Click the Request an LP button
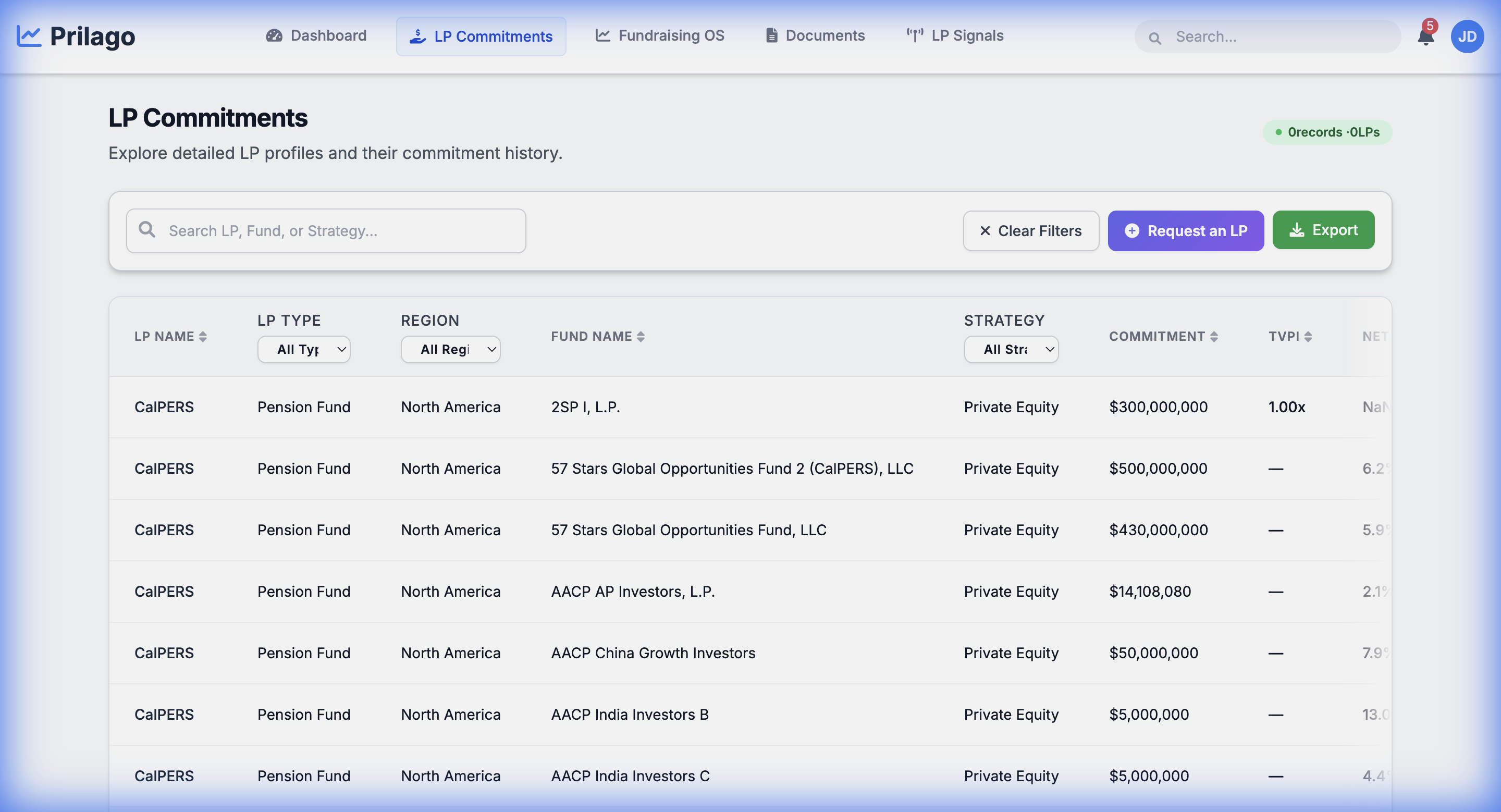 [1186, 231]
